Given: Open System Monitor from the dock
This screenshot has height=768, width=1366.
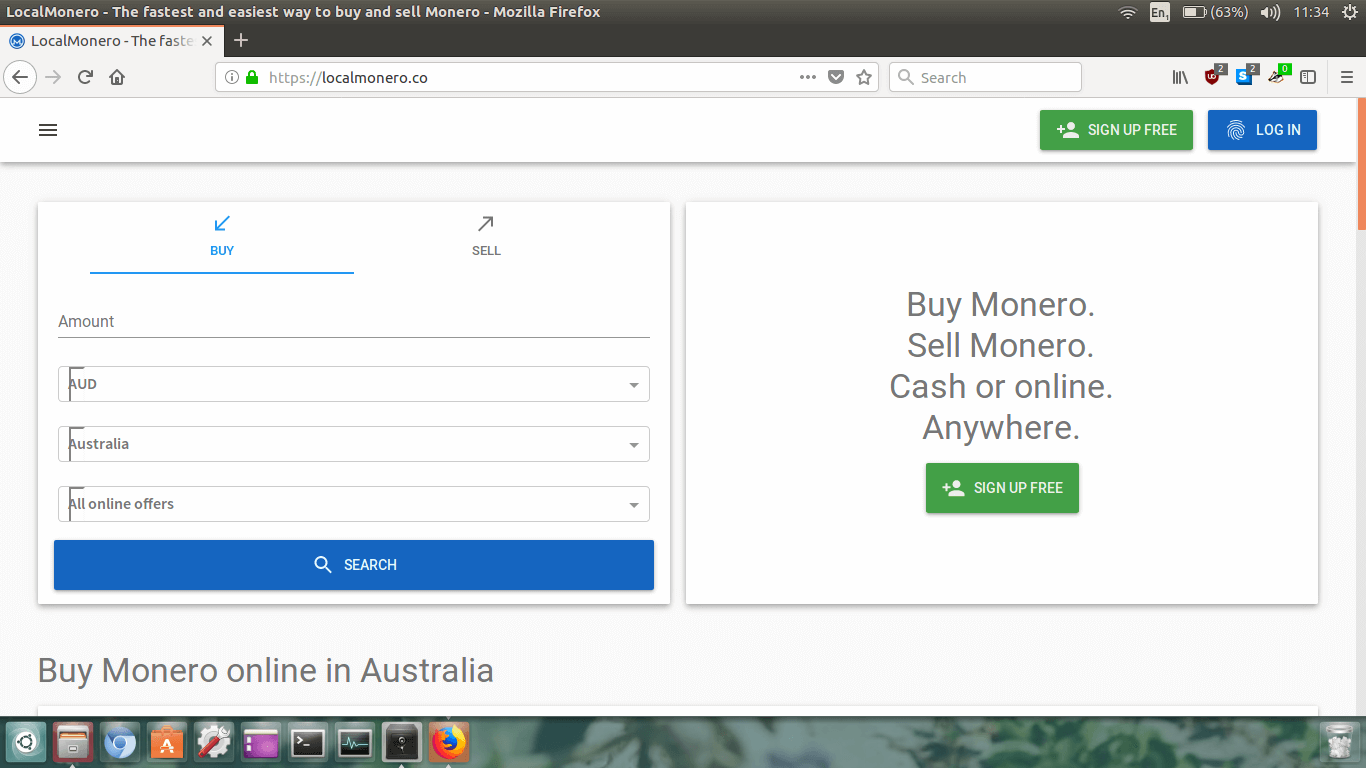Looking at the screenshot, I should (x=355, y=743).
